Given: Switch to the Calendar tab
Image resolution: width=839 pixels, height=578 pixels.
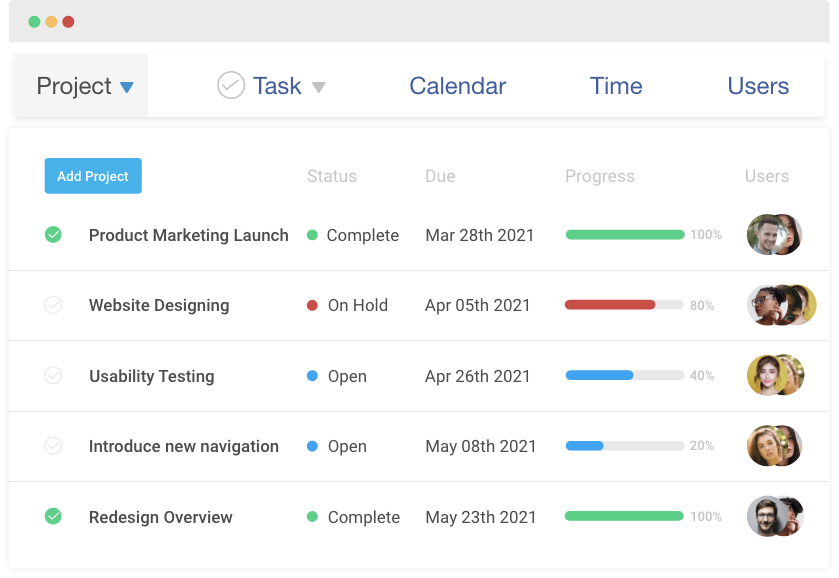Looking at the screenshot, I should [x=457, y=86].
